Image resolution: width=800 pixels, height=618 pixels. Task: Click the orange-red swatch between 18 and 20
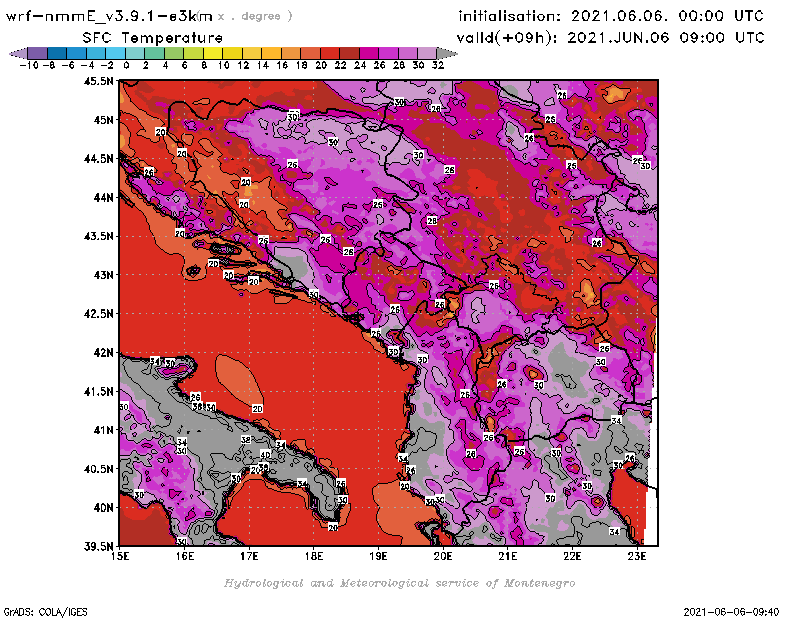coord(310,53)
